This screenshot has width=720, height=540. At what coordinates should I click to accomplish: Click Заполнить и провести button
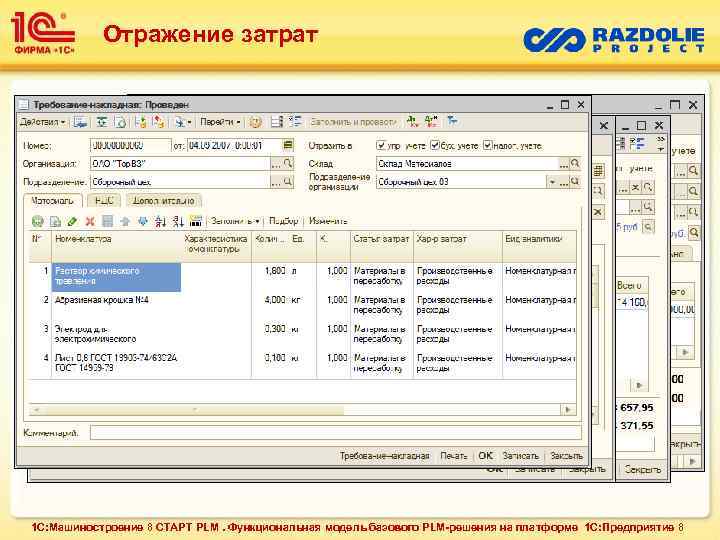[353, 122]
